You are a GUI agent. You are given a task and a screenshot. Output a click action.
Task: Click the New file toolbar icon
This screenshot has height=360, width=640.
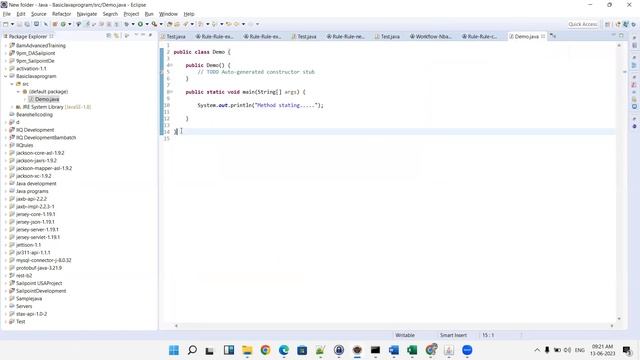pos(5,24)
